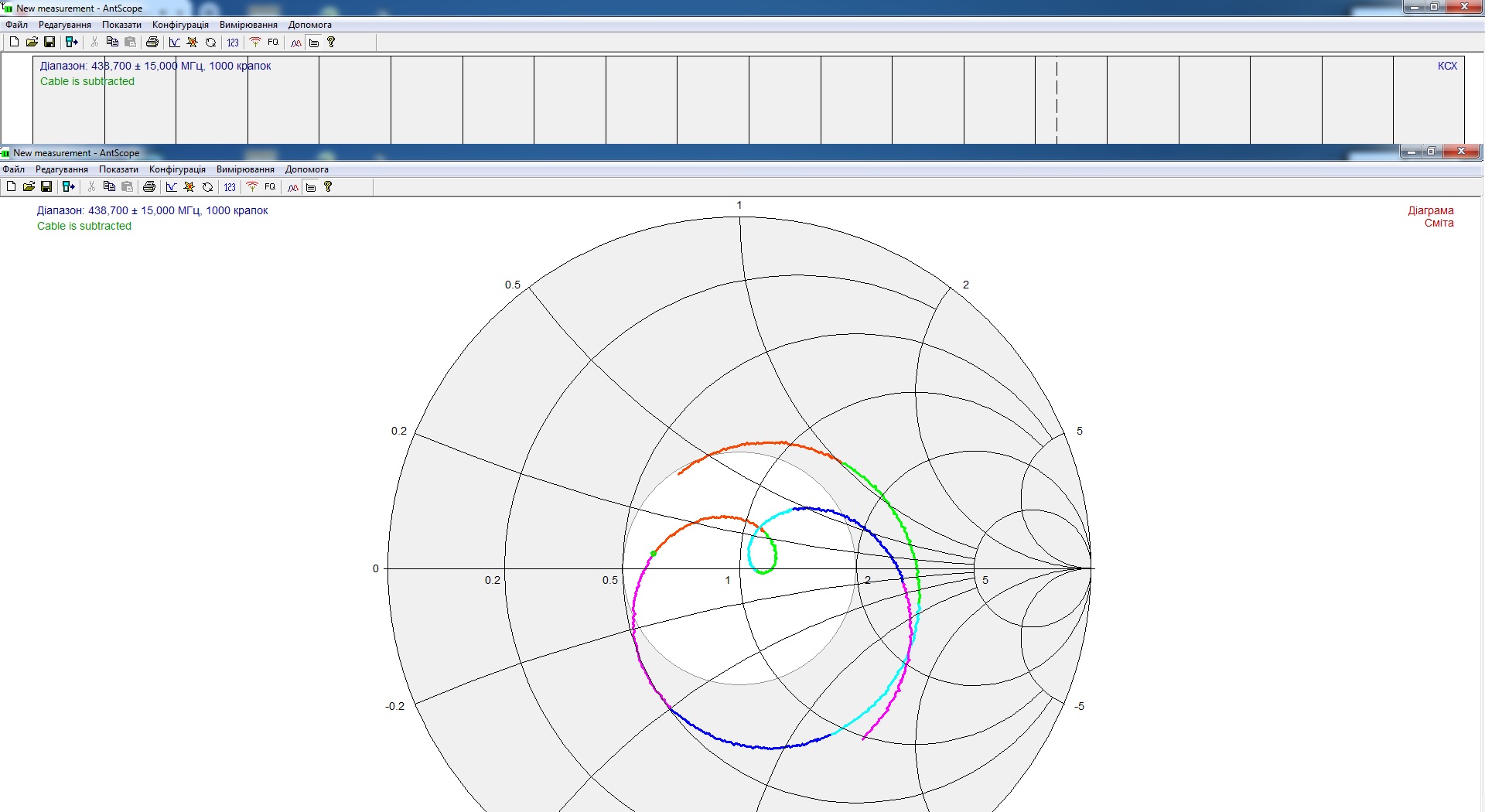Image resolution: width=1485 pixels, height=812 pixels.
Task: Toggle the red-blue curves icon in upper toolbar
Action: (295, 42)
